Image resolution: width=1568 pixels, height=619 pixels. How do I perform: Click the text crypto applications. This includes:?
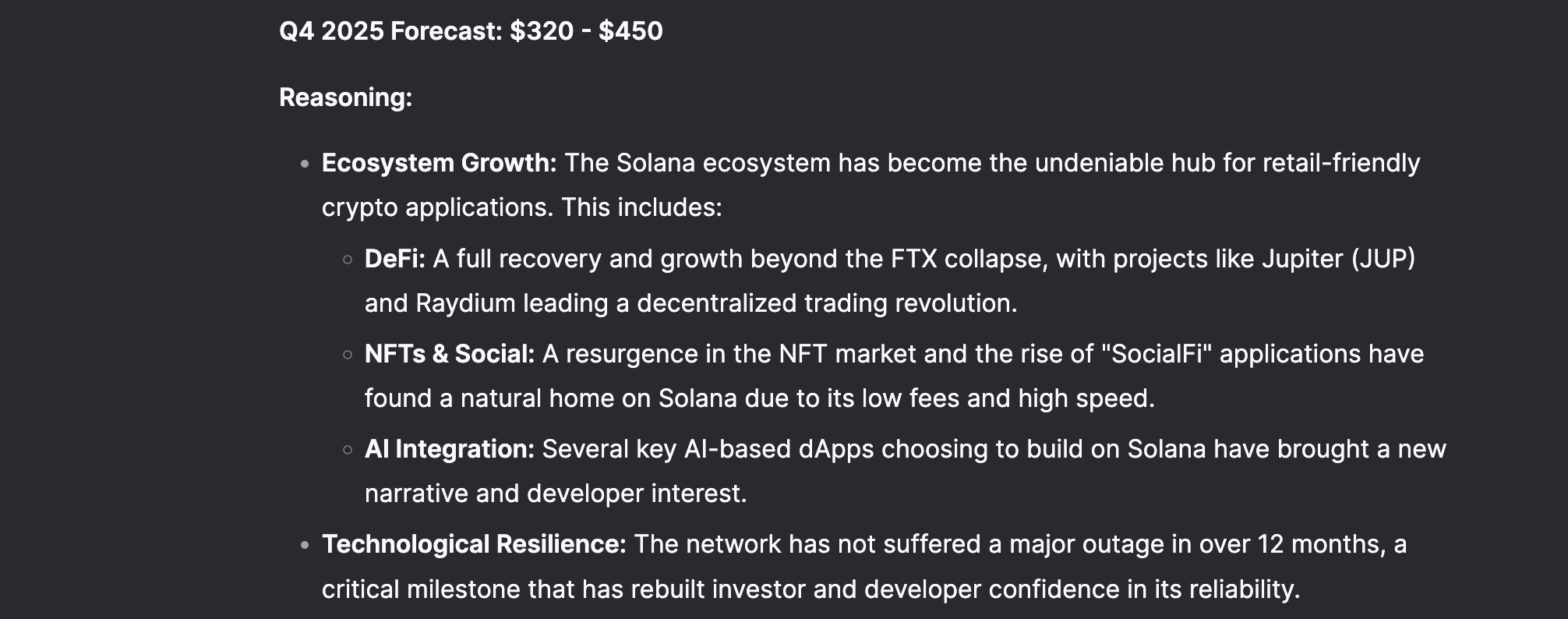pos(522,207)
